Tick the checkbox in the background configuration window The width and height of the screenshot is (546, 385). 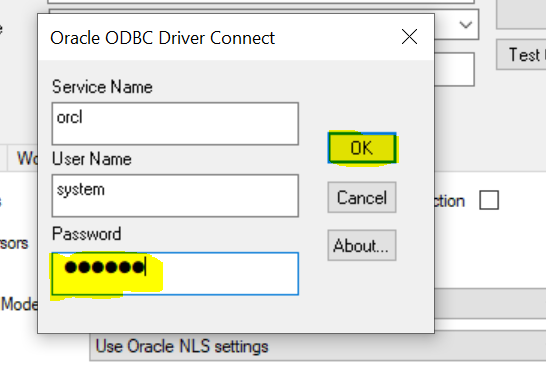tap(489, 200)
